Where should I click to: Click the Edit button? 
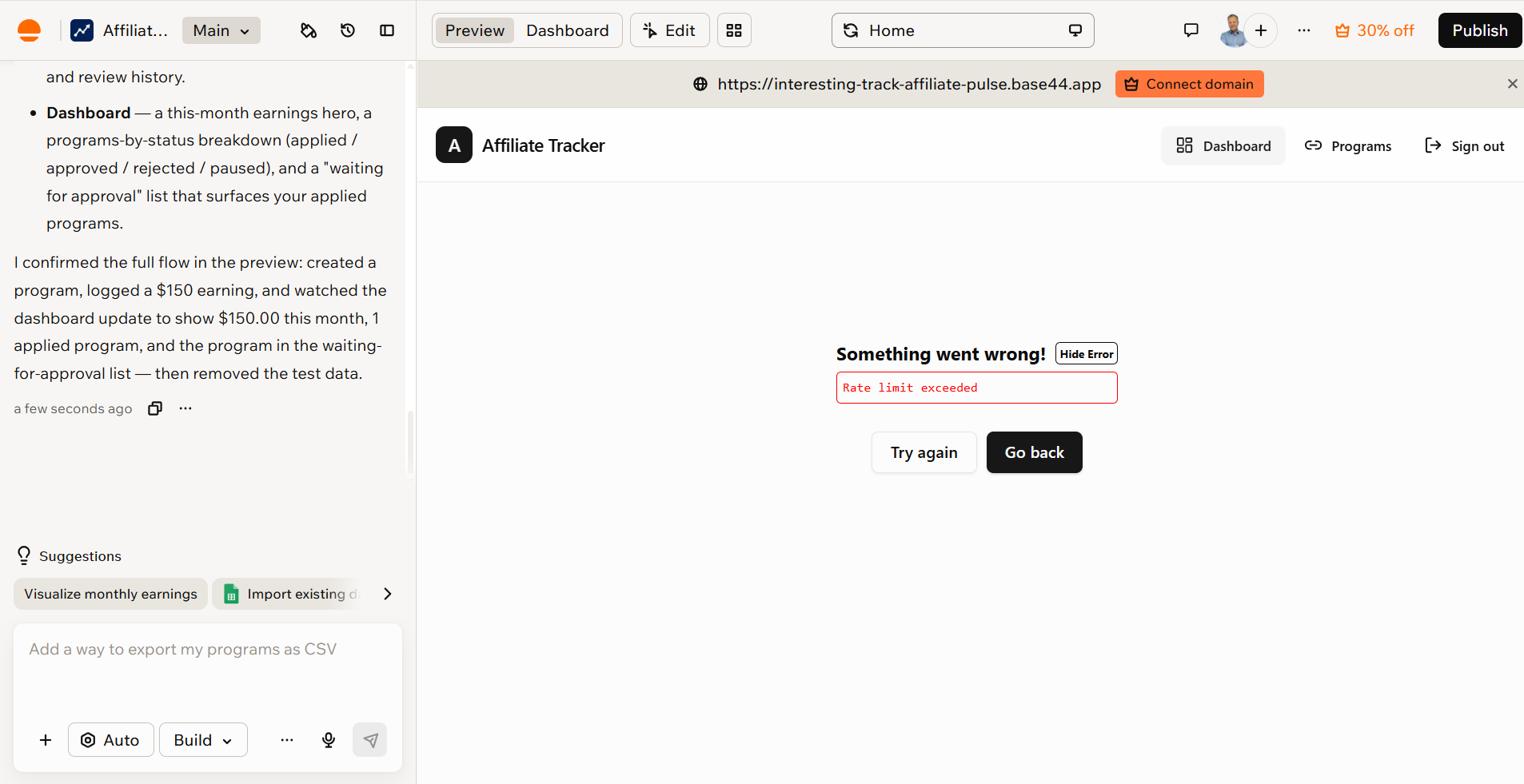pos(670,30)
